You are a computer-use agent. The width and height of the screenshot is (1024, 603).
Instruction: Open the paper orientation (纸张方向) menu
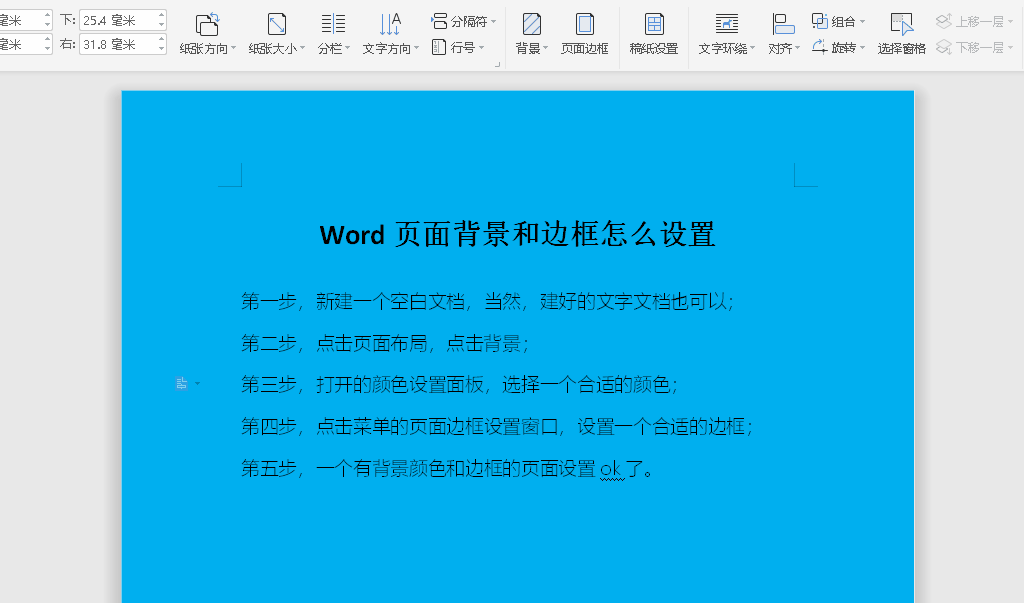[x=207, y=34]
